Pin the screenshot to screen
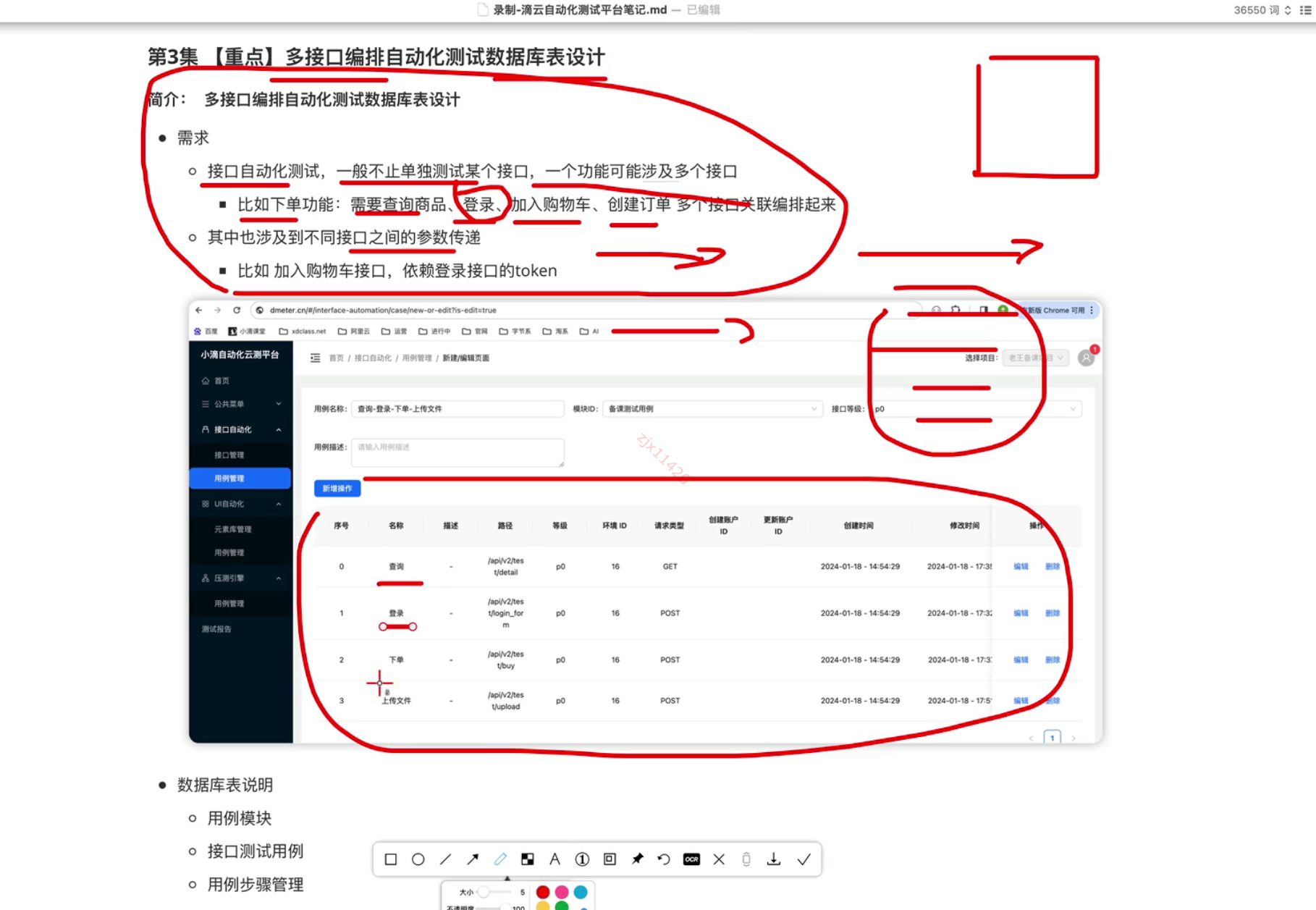 [637, 859]
